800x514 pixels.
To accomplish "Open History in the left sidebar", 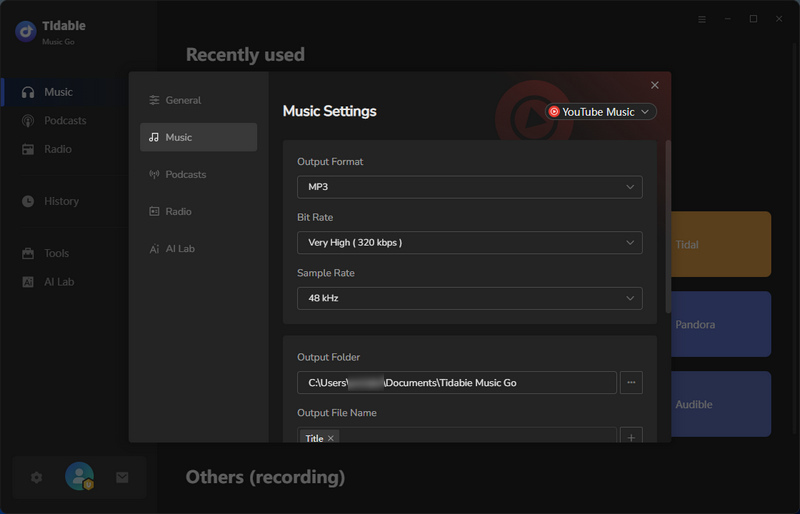I will point(61,201).
